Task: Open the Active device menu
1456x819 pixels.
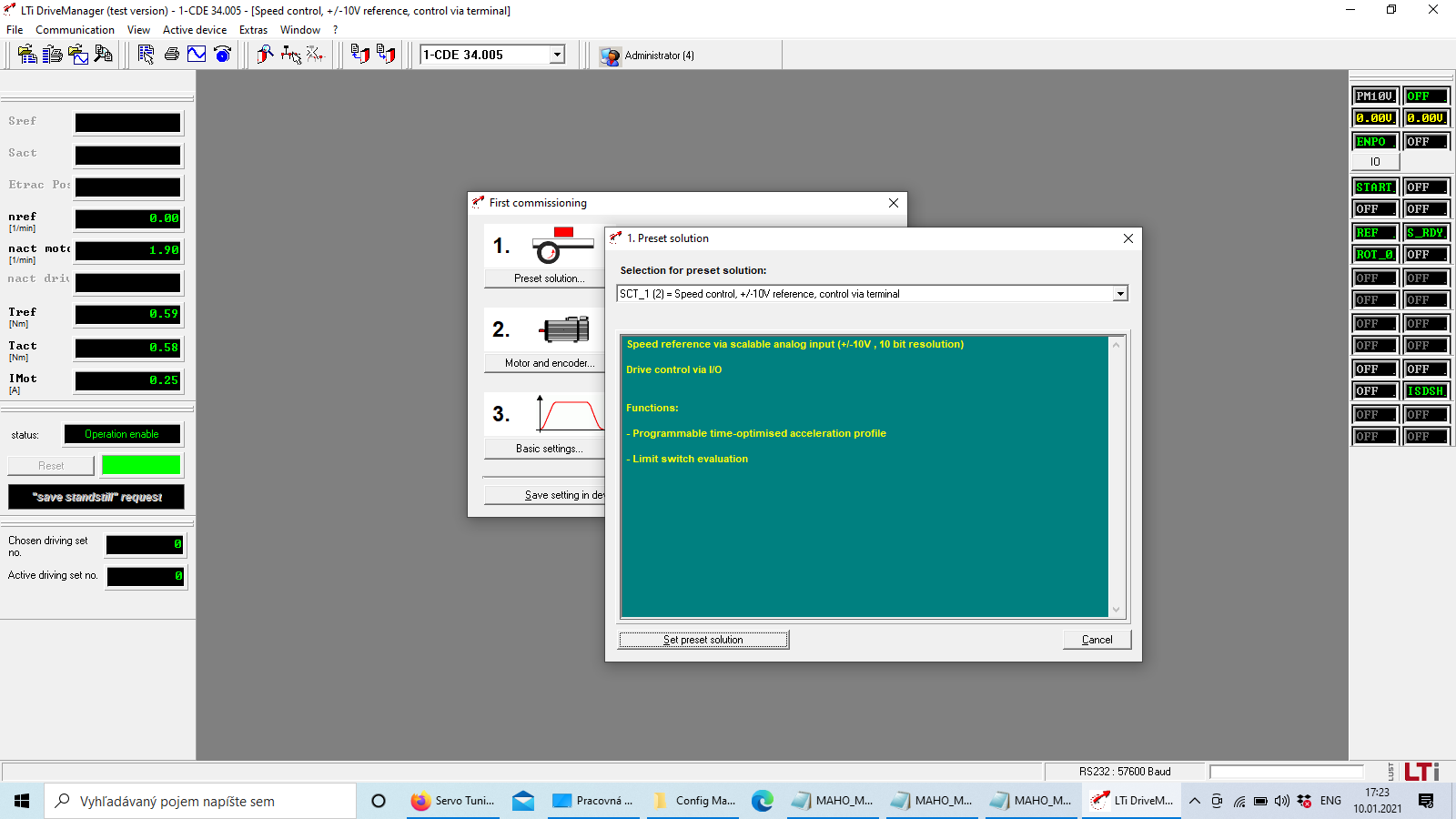Action: tap(195, 30)
